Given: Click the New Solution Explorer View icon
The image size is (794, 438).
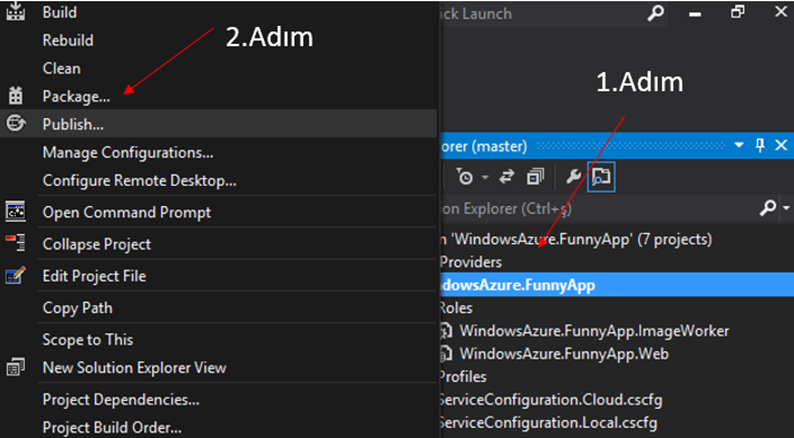Looking at the screenshot, I should point(16,367).
